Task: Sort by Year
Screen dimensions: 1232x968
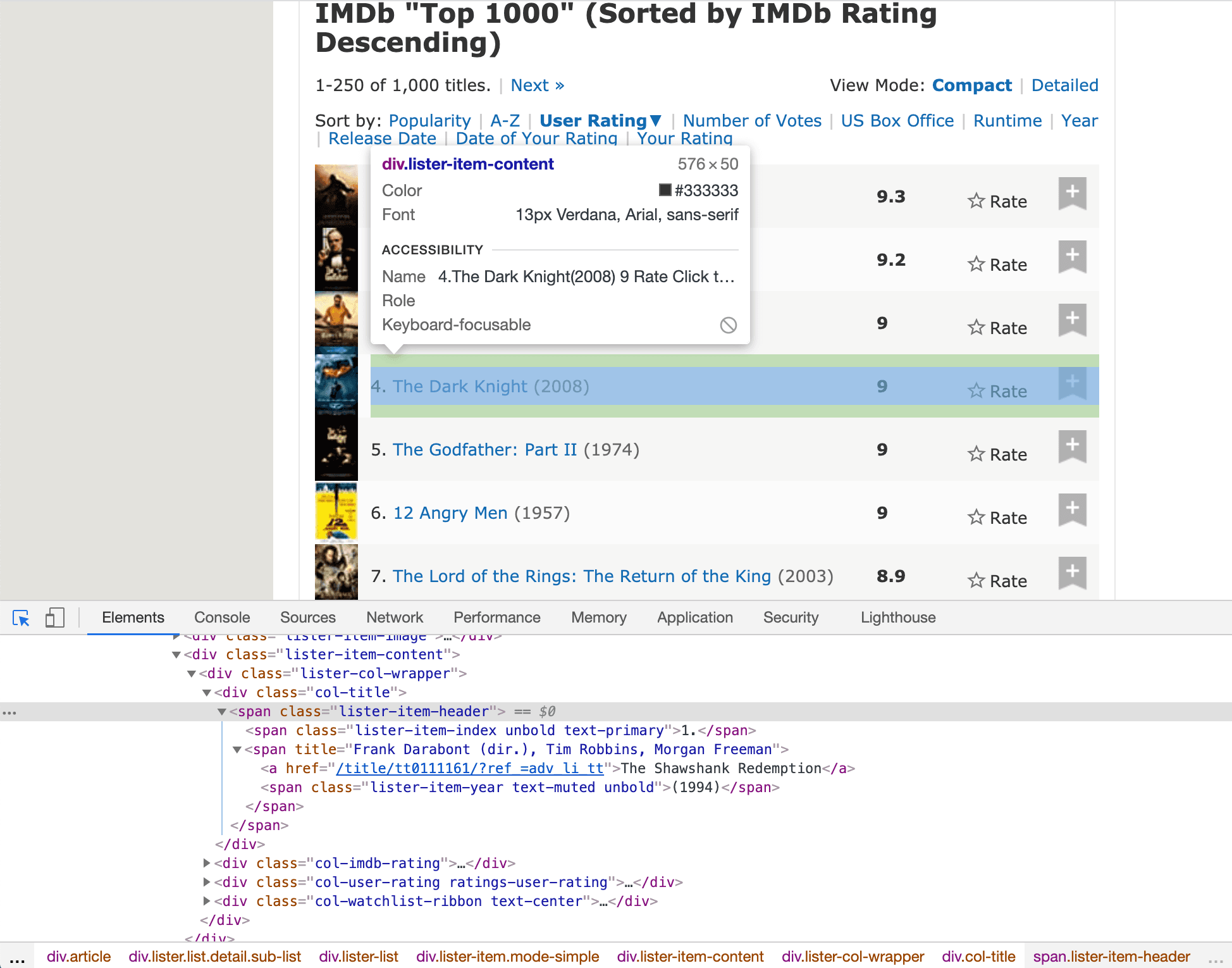Action: 1080,121
